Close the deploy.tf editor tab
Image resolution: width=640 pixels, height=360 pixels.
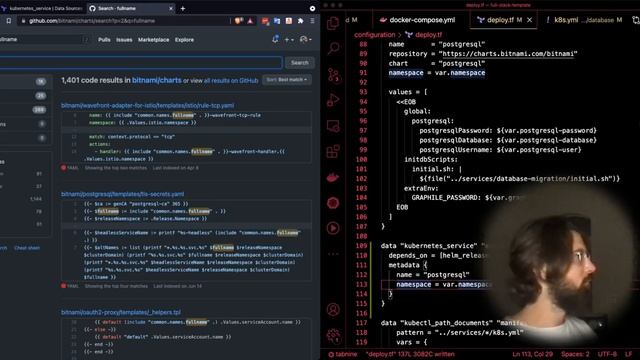[529, 20]
